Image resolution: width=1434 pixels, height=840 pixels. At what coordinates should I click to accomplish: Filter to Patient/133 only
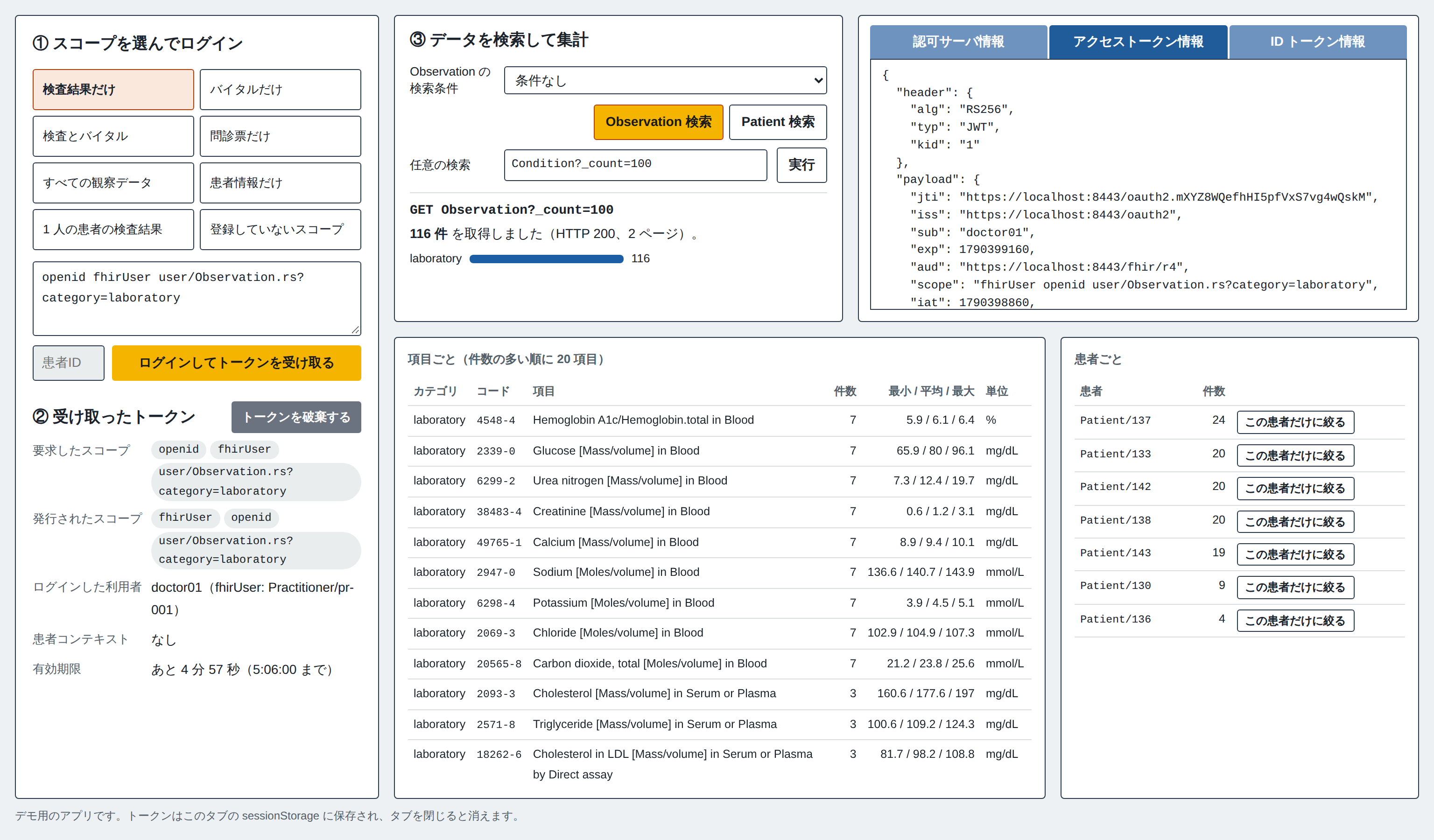pyautogui.click(x=1295, y=455)
